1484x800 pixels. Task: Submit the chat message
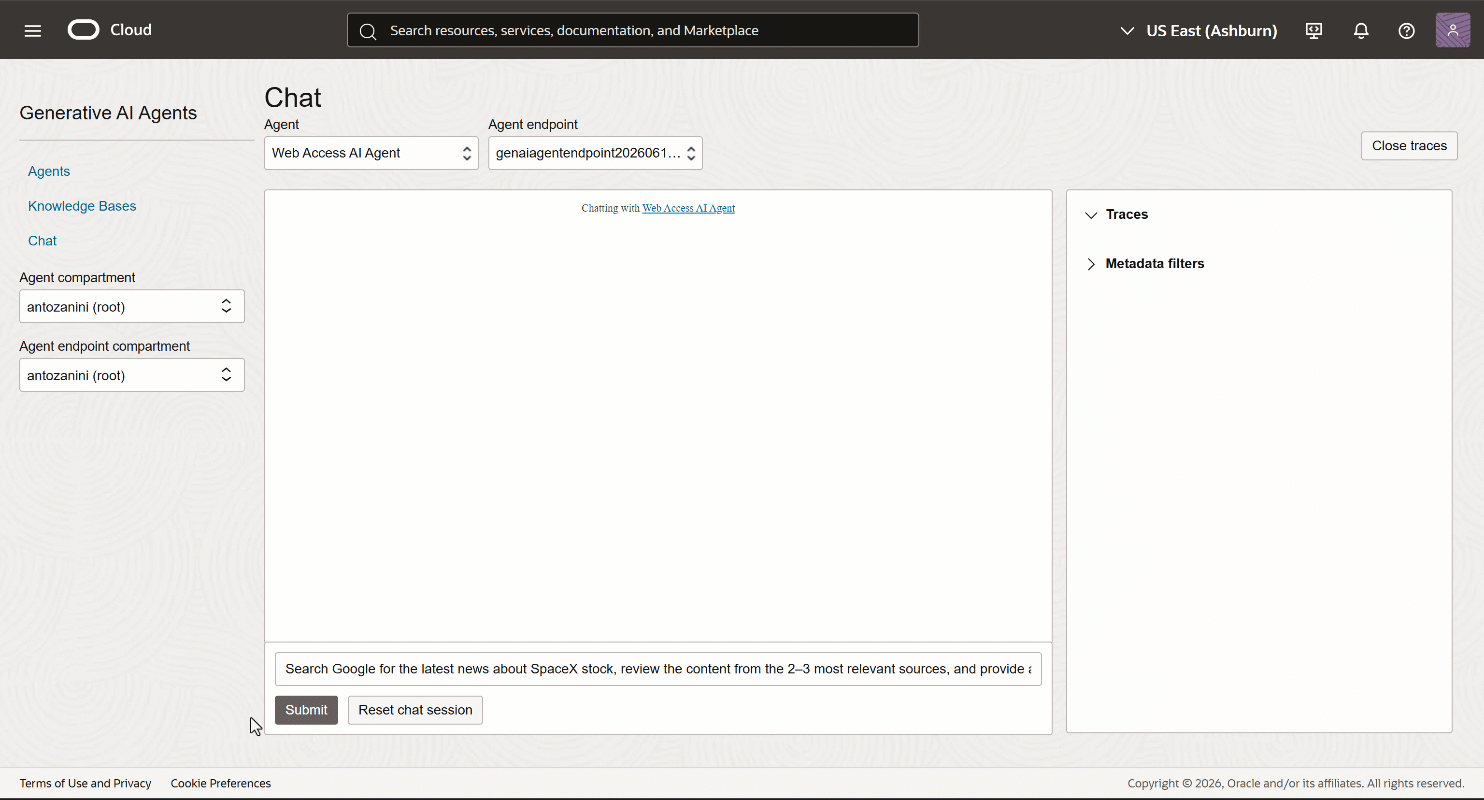point(306,710)
